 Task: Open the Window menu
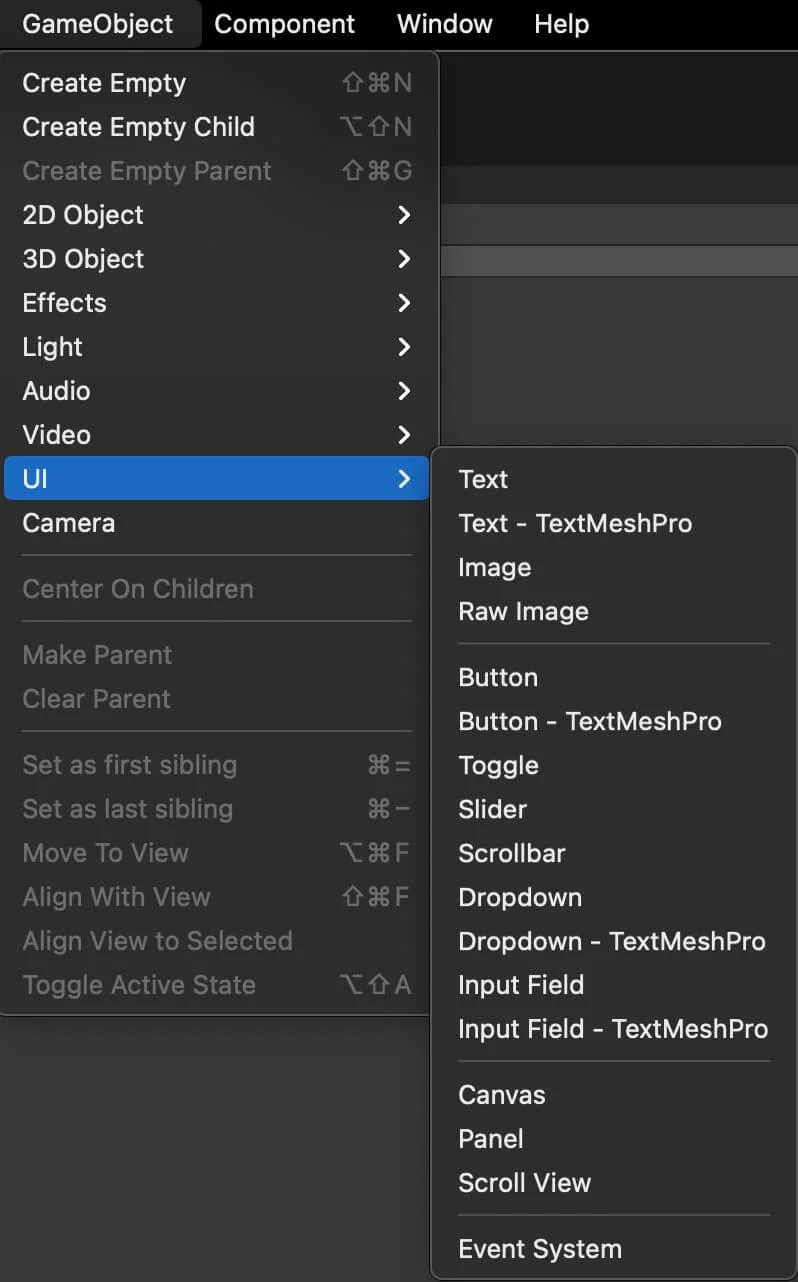pyautogui.click(x=444, y=24)
